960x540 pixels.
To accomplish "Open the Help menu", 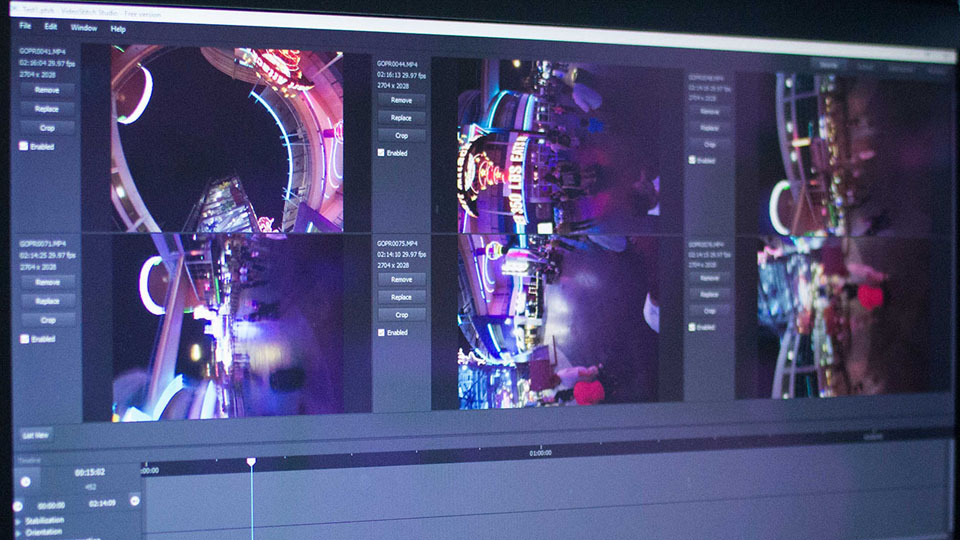I will point(118,29).
